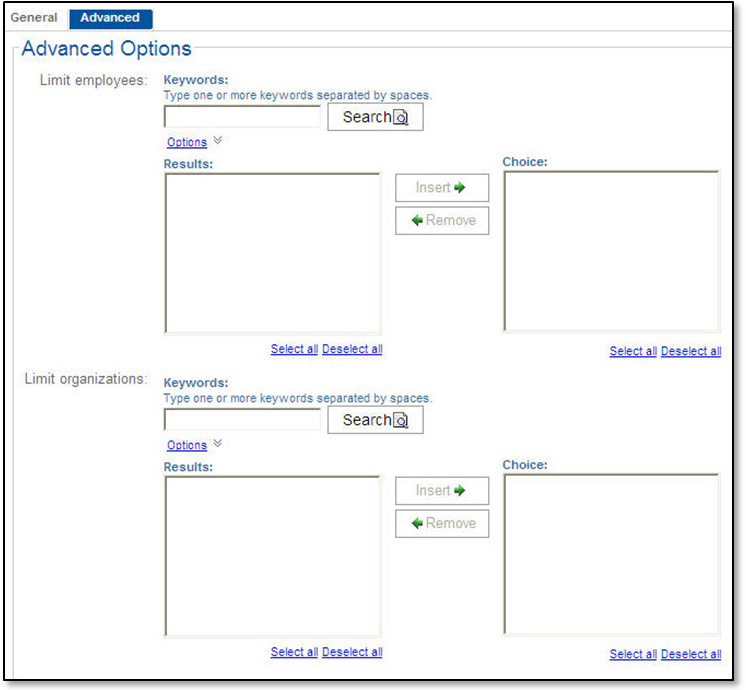Image resolution: width=746 pixels, height=690 pixels.
Task: Click Select all under employees Choice list
Action: (633, 351)
